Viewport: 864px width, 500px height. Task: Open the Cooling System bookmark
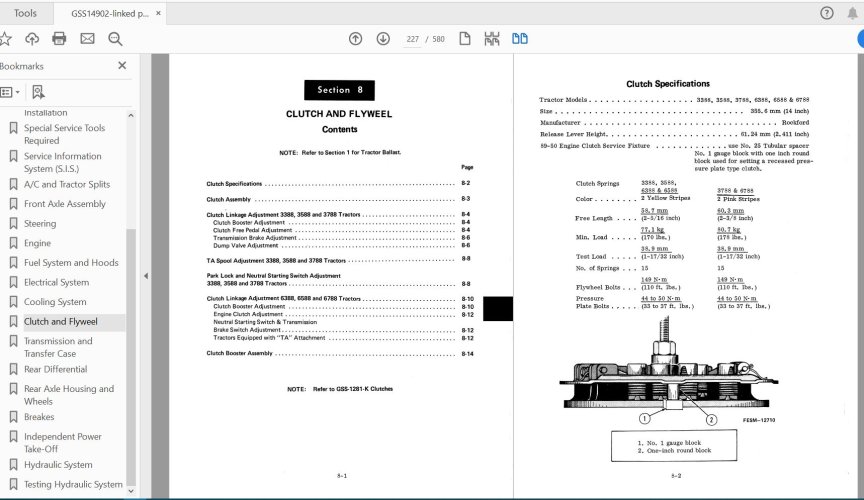click(x=55, y=302)
